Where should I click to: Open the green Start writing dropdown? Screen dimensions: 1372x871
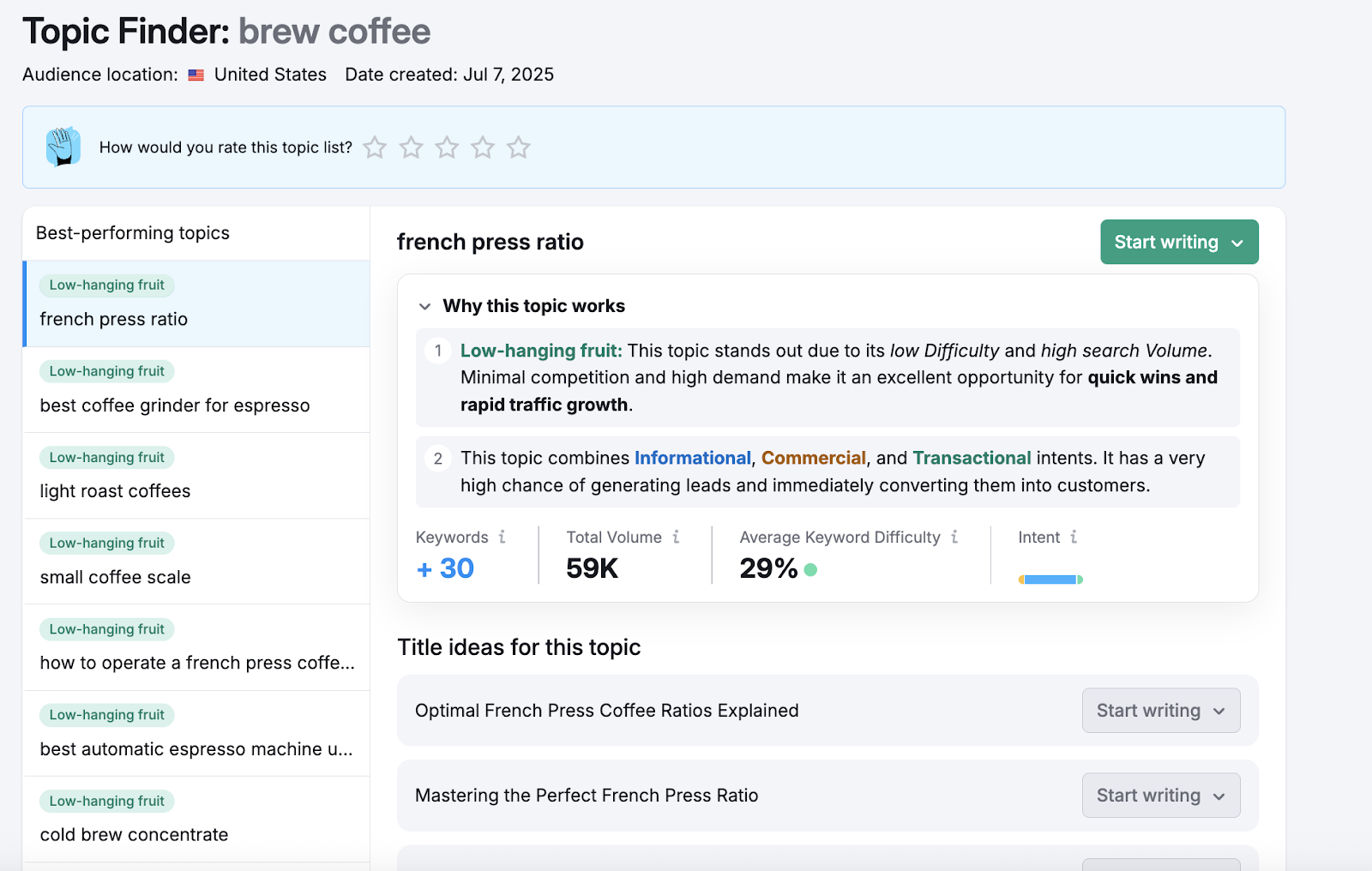[x=1179, y=242]
